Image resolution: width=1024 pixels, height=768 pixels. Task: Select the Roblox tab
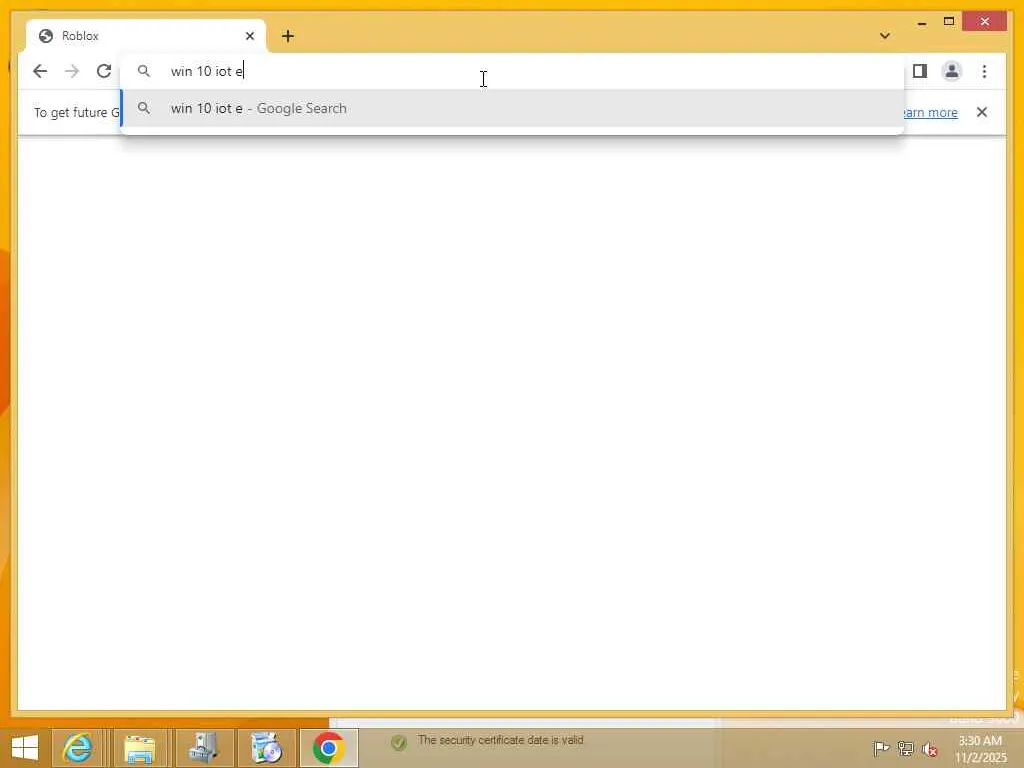pos(146,36)
